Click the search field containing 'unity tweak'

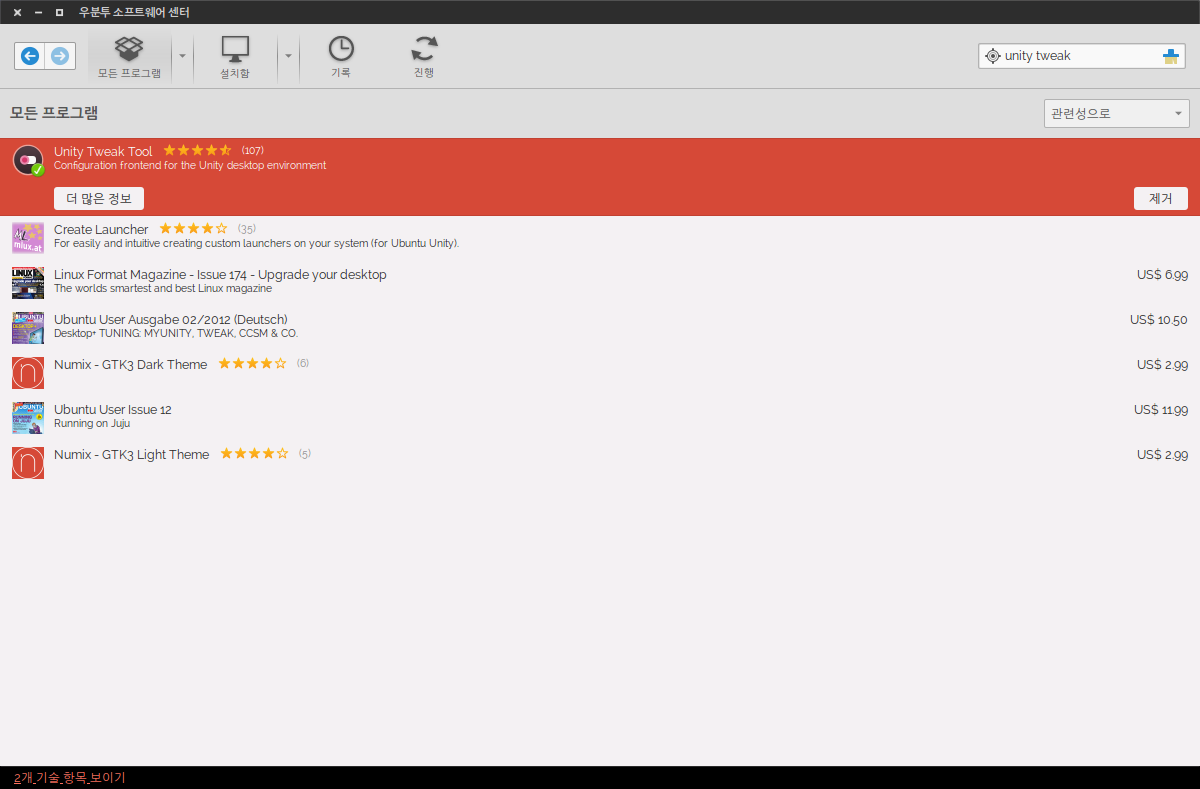coord(1082,56)
